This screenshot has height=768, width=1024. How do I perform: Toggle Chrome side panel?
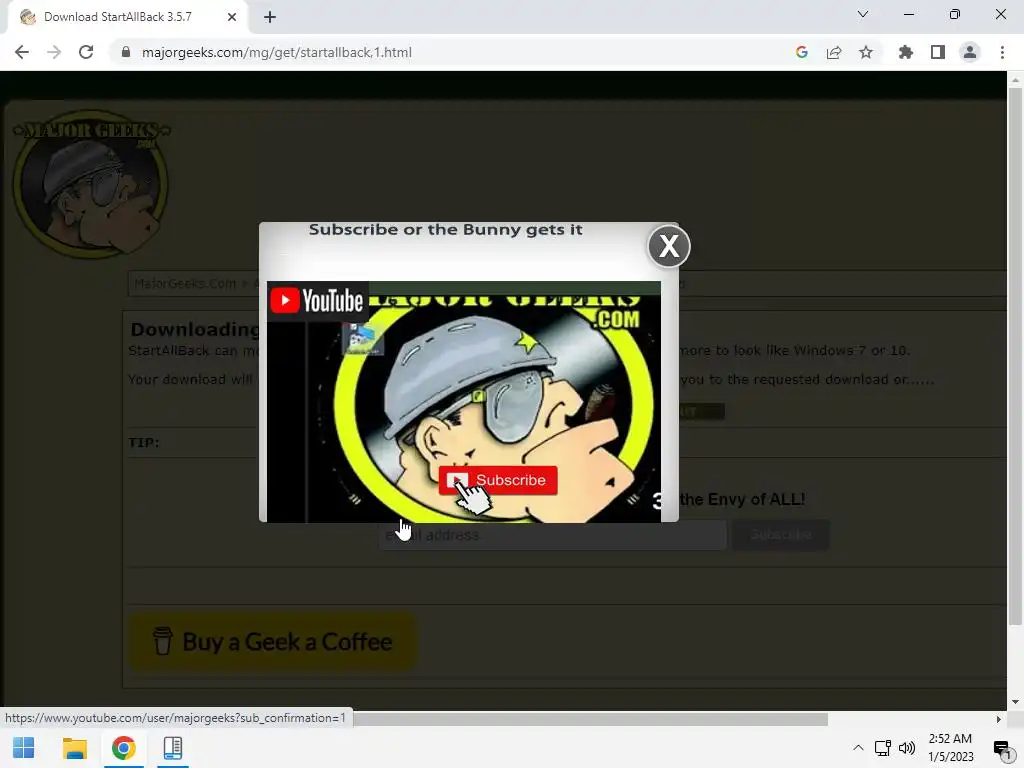click(x=938, y=52)
